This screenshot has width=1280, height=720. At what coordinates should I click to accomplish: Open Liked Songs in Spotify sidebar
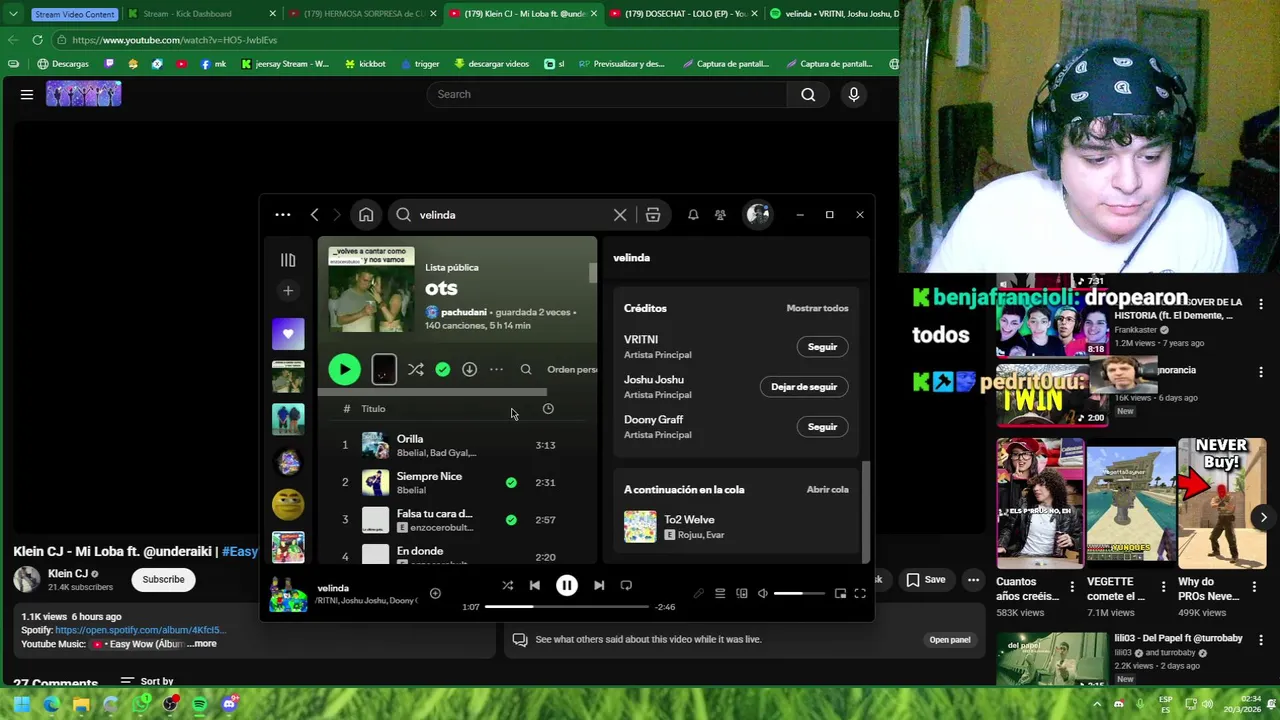pos(288,334)
